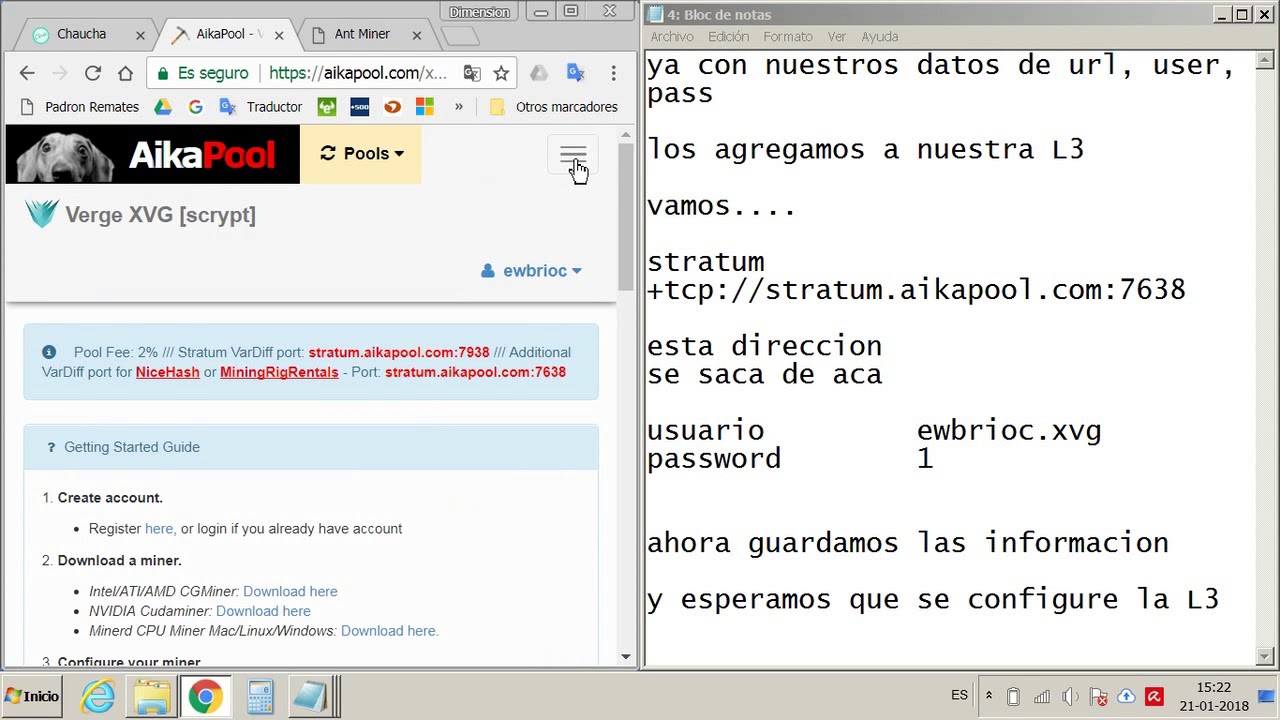Open Archivo menu in Bloc de notas
This screenshot has height=720, width=1280.
pyautogui.click(x=672, y=36)
